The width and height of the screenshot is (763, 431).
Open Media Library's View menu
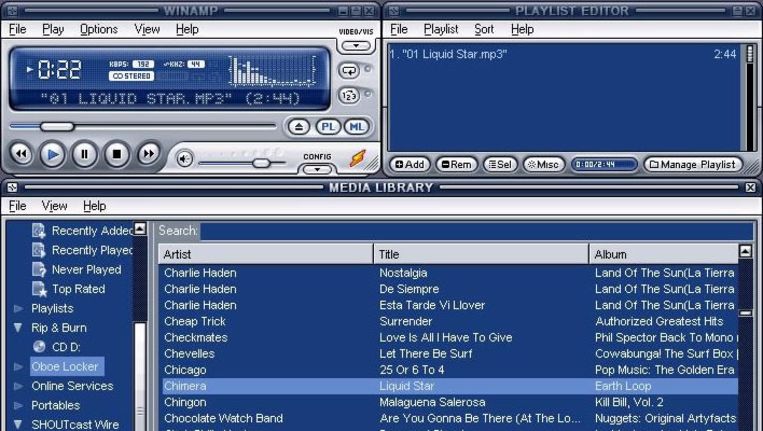pyautogui.click(x=54, y=206)
